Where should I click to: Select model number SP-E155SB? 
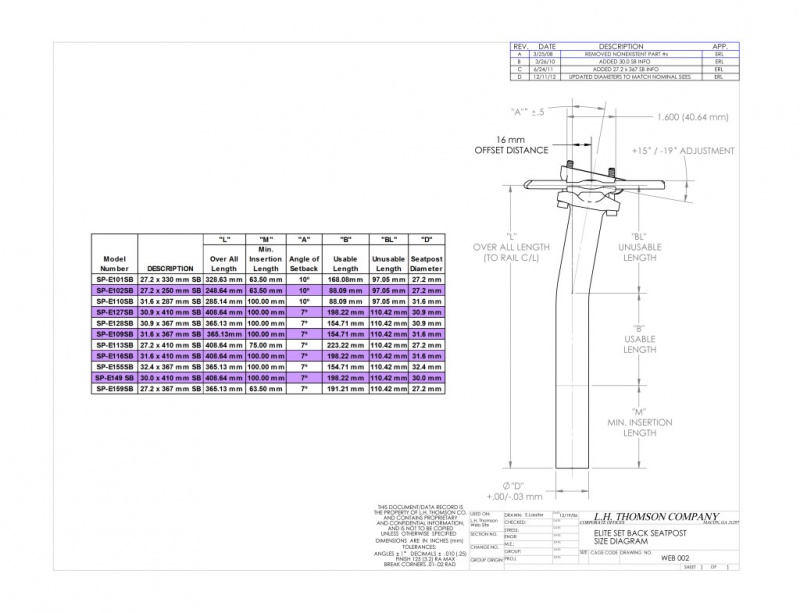point(115,367)
